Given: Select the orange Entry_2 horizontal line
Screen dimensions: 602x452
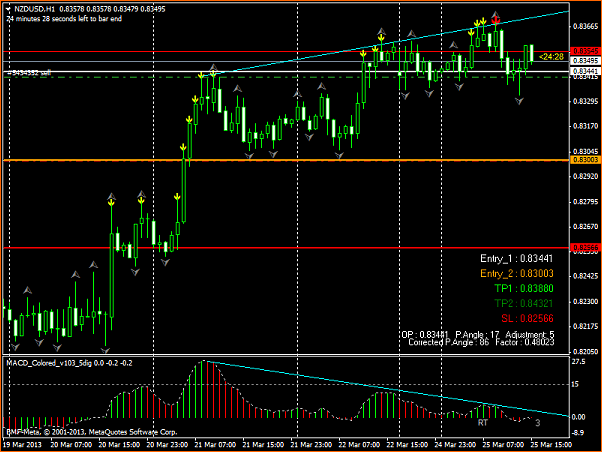Looking at the screenshot, I should tap(286, 160).
